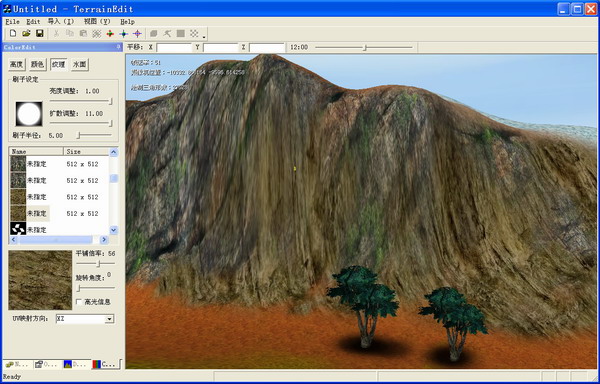Click the round brush shape preview

coord(29,114)
